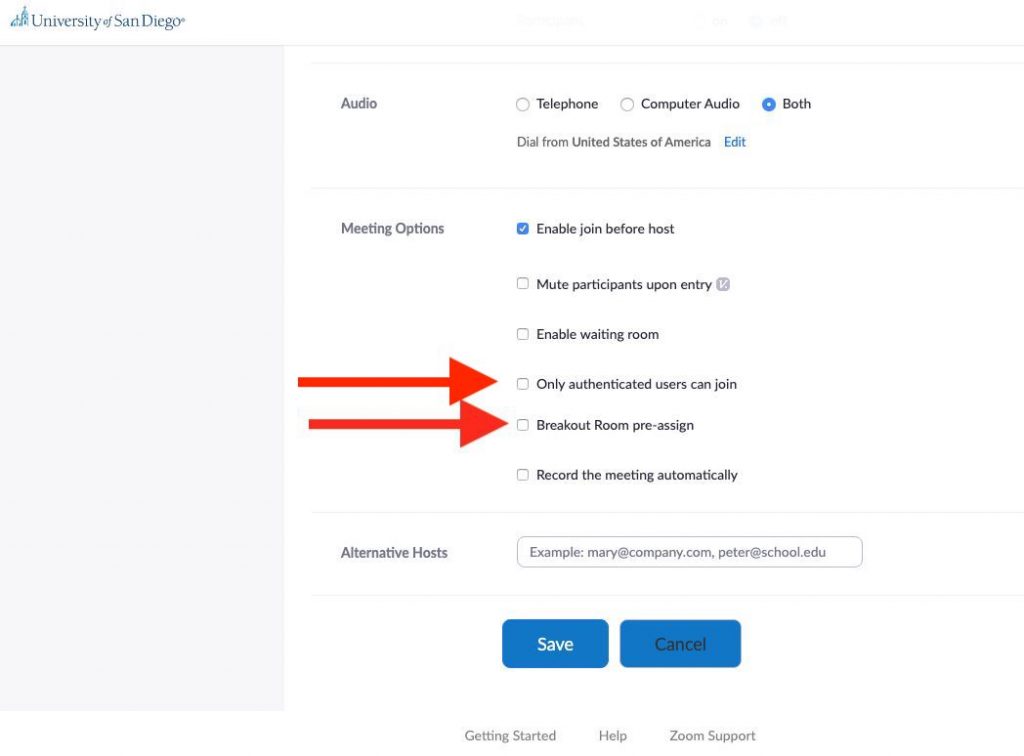This screenshot has width=1024, height=756.
Task: Click the Breakout Room pre-assign label text
Action: tap(615, 425)
